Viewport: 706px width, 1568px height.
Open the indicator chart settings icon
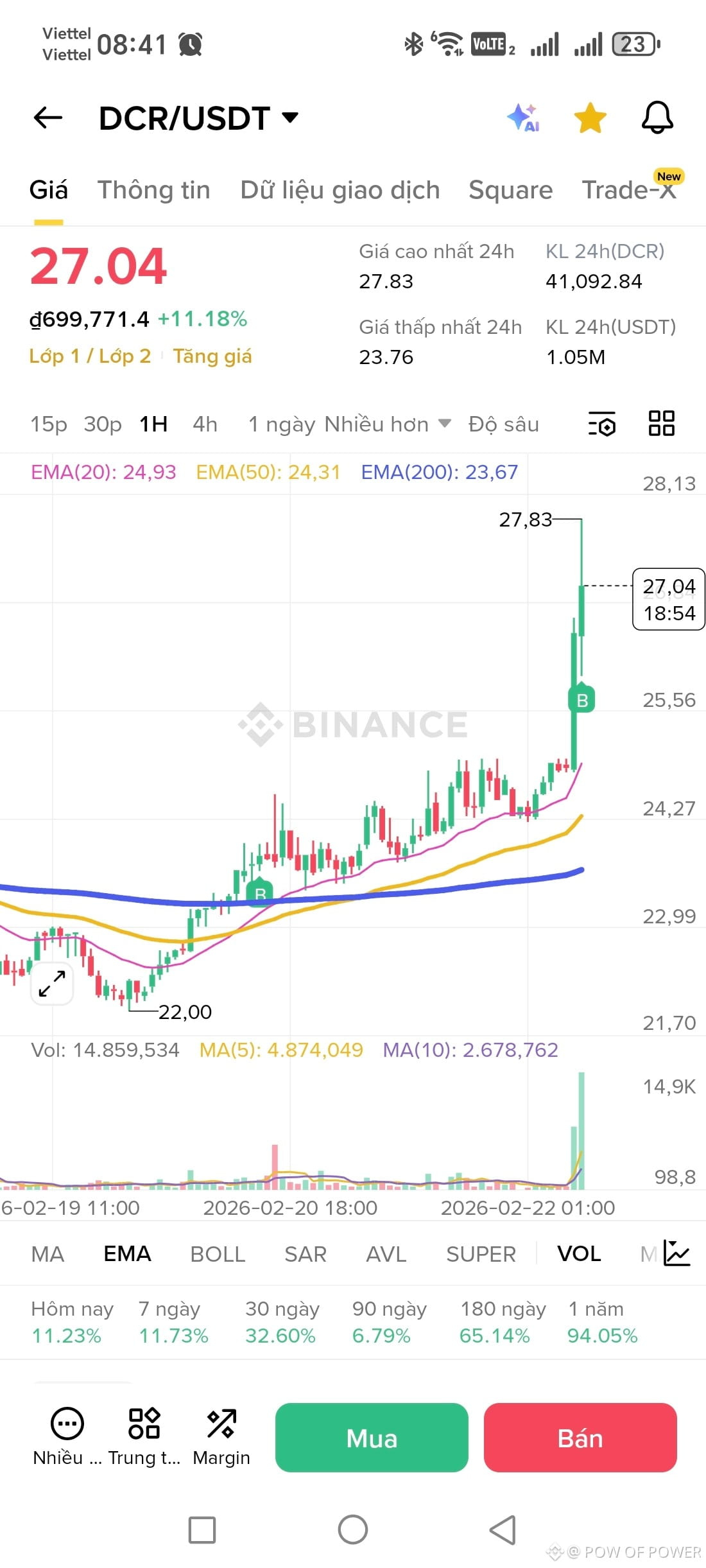point(677,1253)
